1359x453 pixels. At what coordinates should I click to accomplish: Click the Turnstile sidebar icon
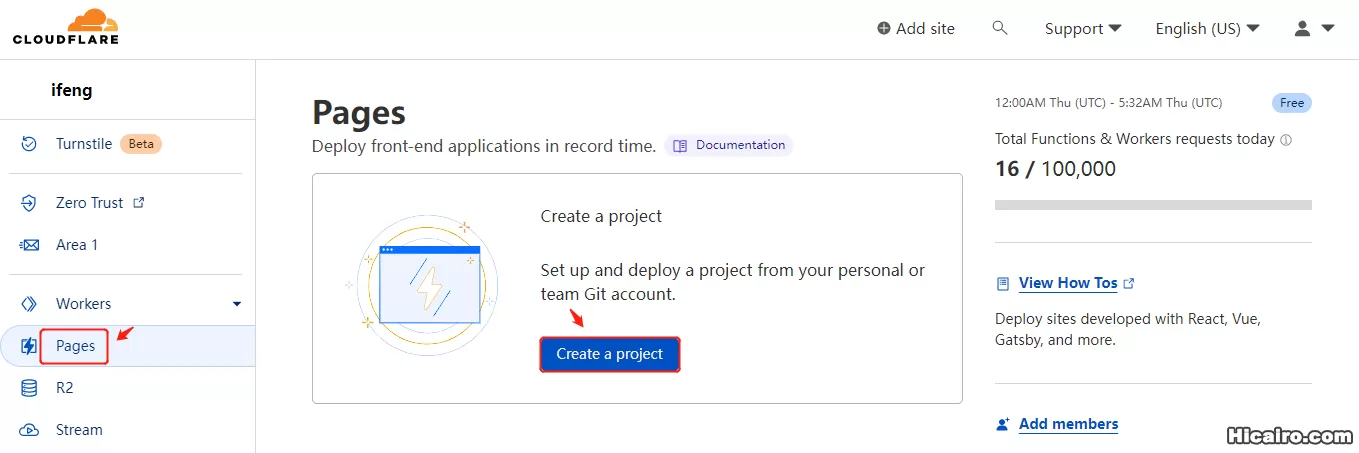29,144
